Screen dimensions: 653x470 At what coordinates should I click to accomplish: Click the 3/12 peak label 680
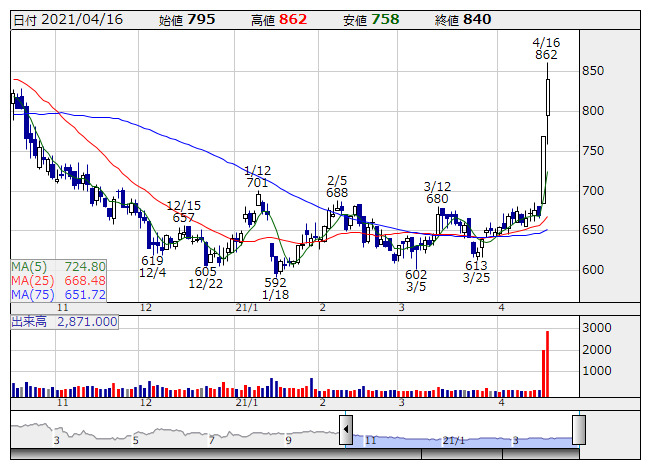click(437, 198)
